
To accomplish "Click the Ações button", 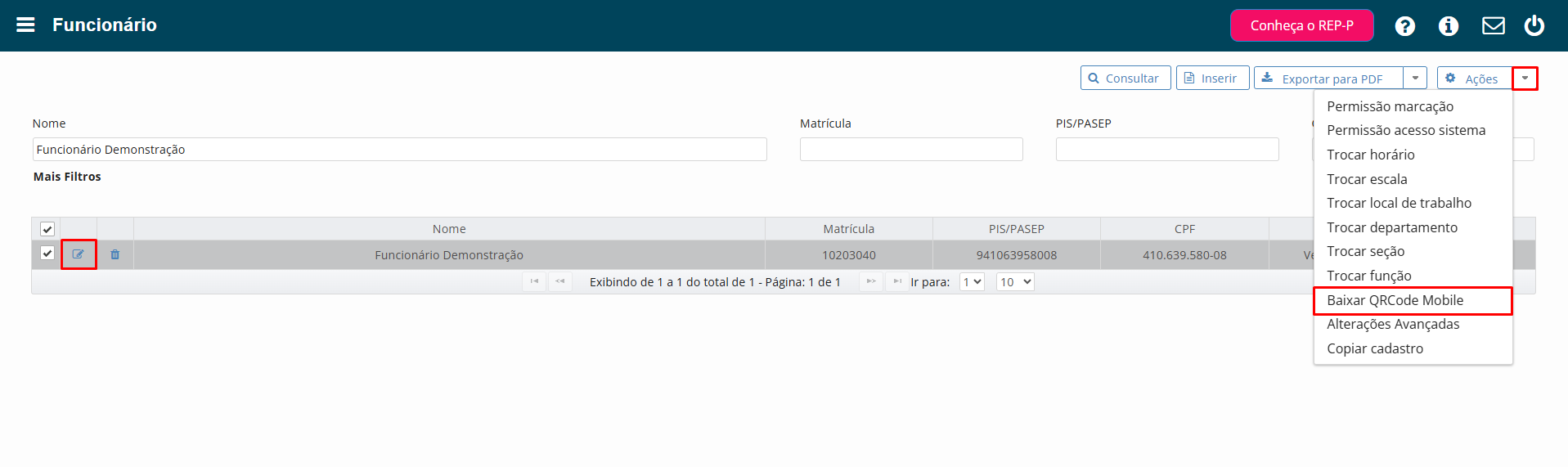I will (x=1475, y=78).
